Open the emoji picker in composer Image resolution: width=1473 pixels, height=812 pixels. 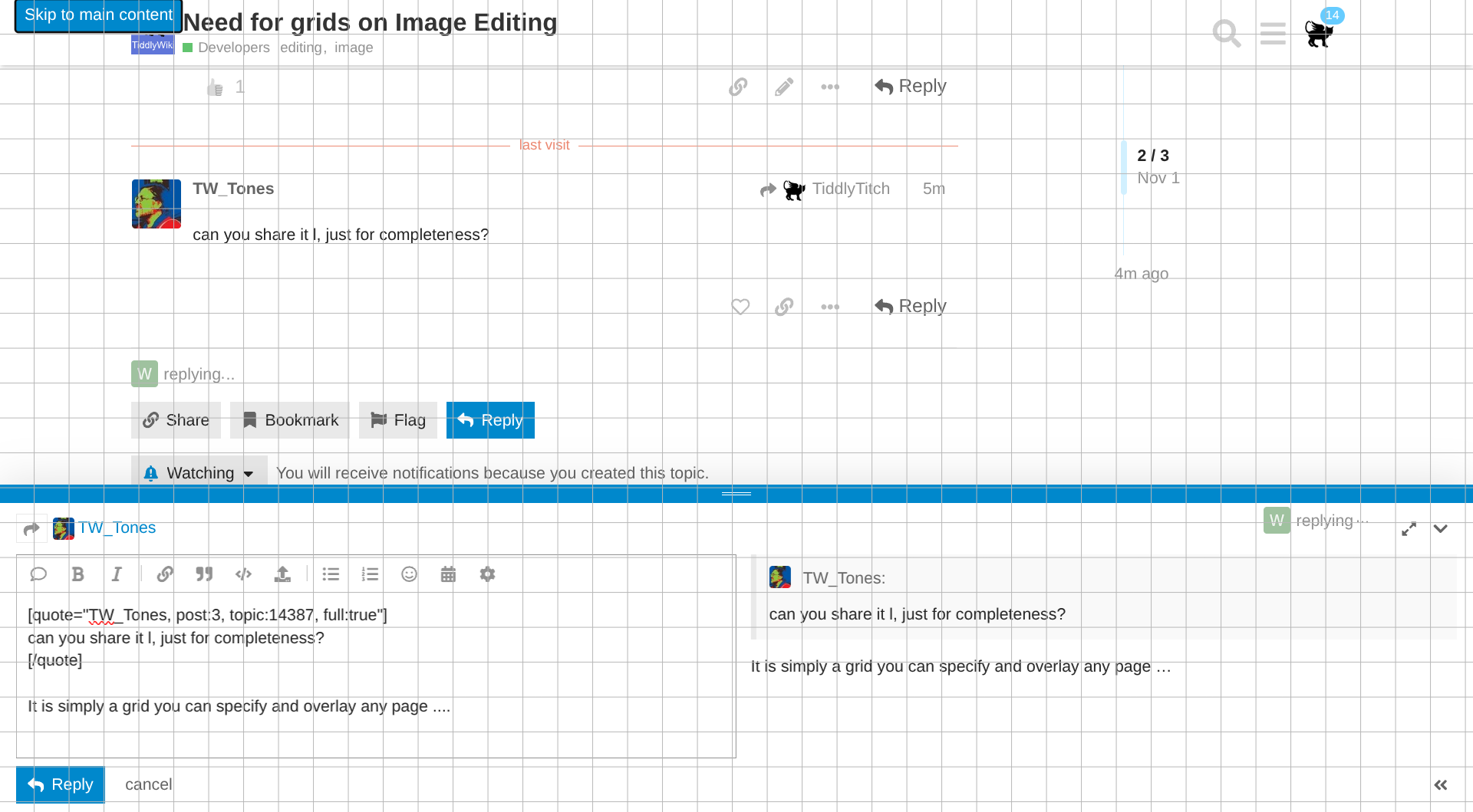[x=409, y=574]
